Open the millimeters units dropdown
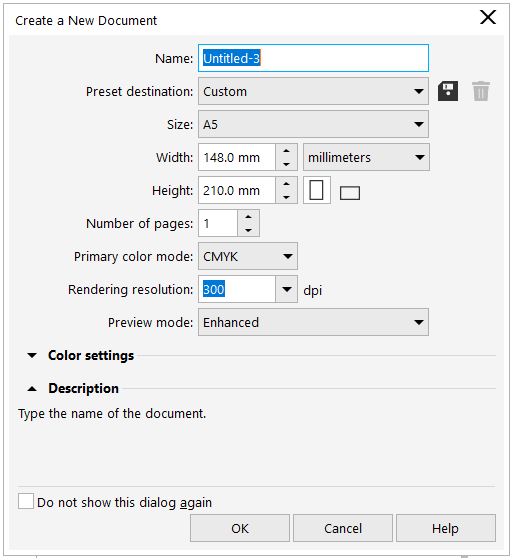The image size is (514, 558). click(366, 157)
